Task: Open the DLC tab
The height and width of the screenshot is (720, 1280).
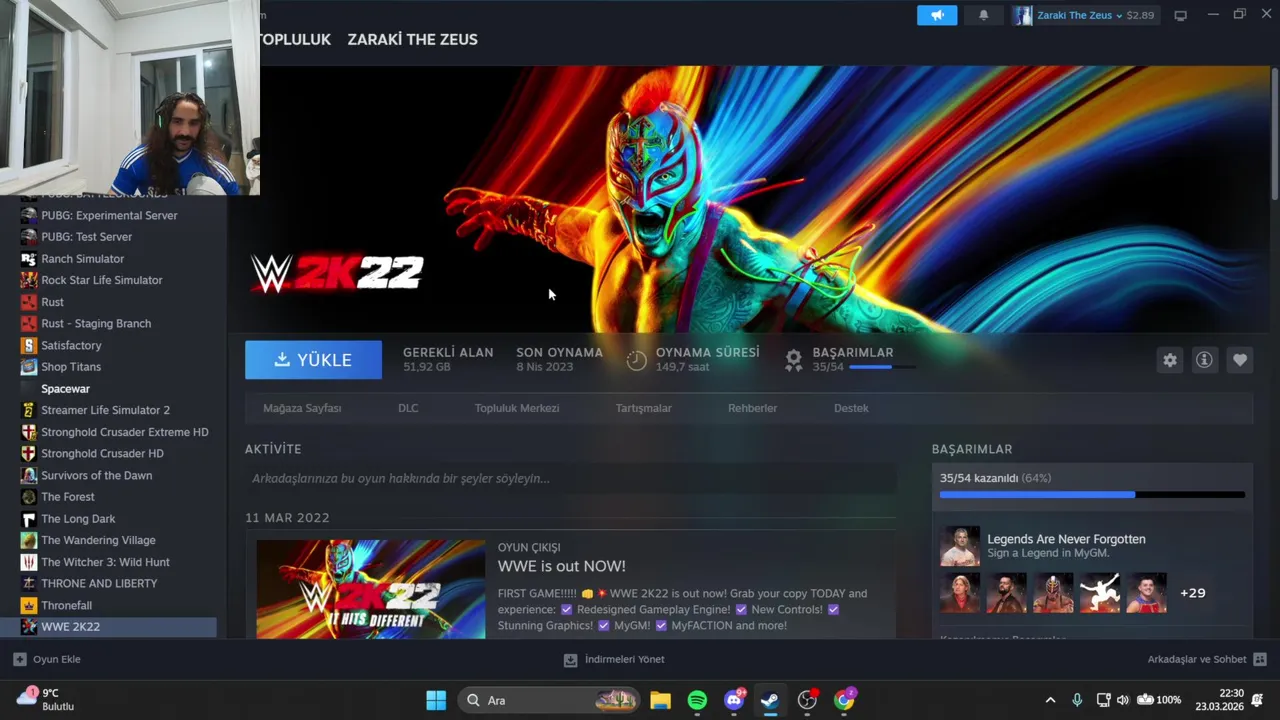Action: pyautogui.click(x=408, y=408)
